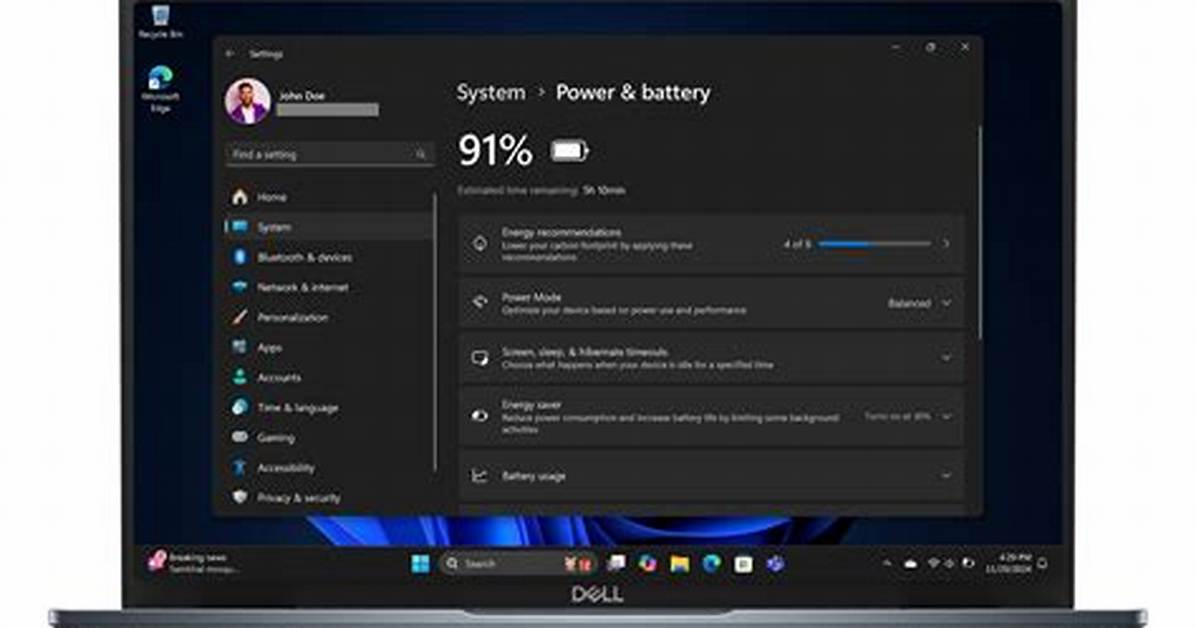Open Network & internet settings
1196x628 pixels.
(x=328, y=288)
